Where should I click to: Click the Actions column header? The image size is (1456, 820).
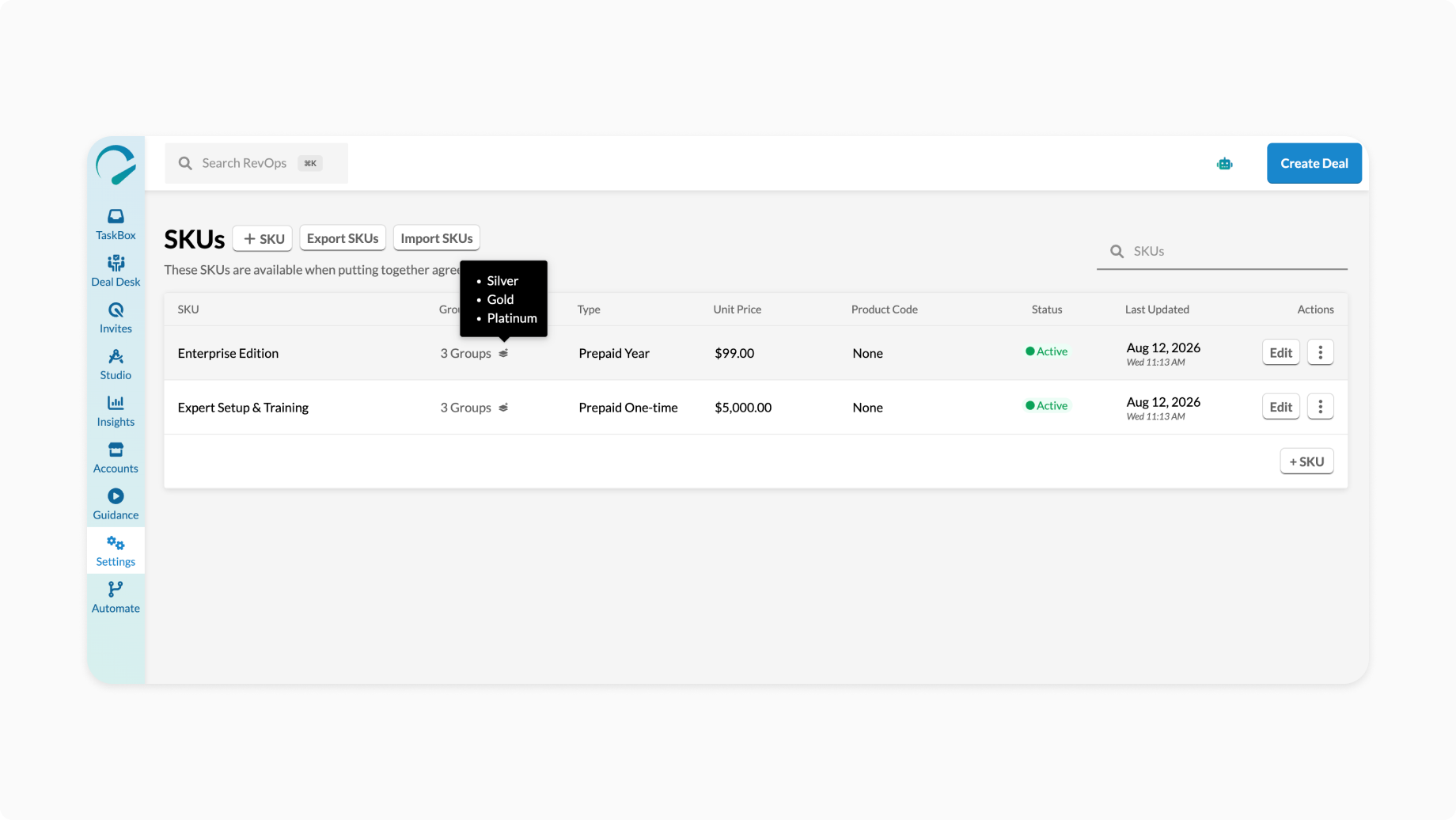(1316, 309)
